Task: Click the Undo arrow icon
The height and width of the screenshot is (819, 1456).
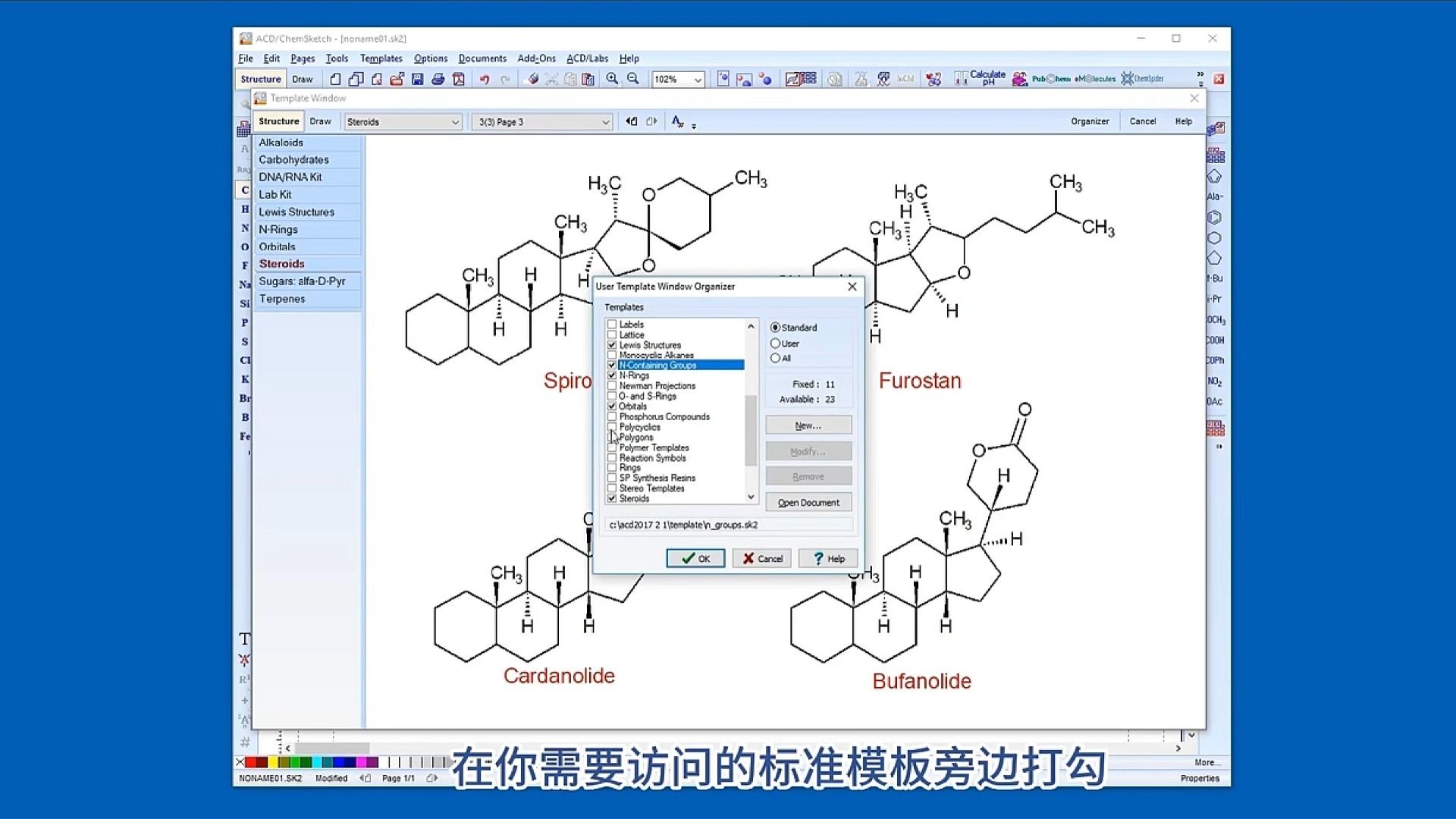Action: point(485,79)
